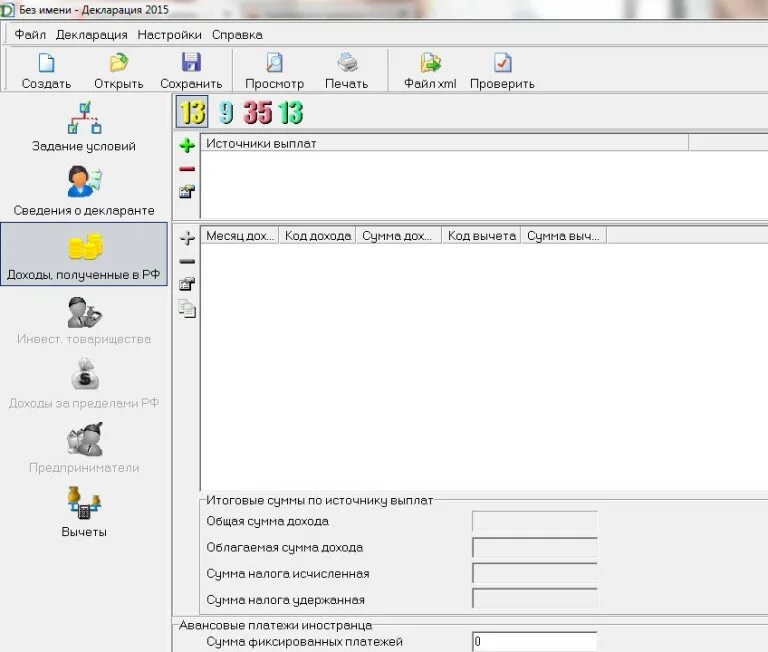
Task: Select the yellow 13% tax rate
Action: [192, 112]
